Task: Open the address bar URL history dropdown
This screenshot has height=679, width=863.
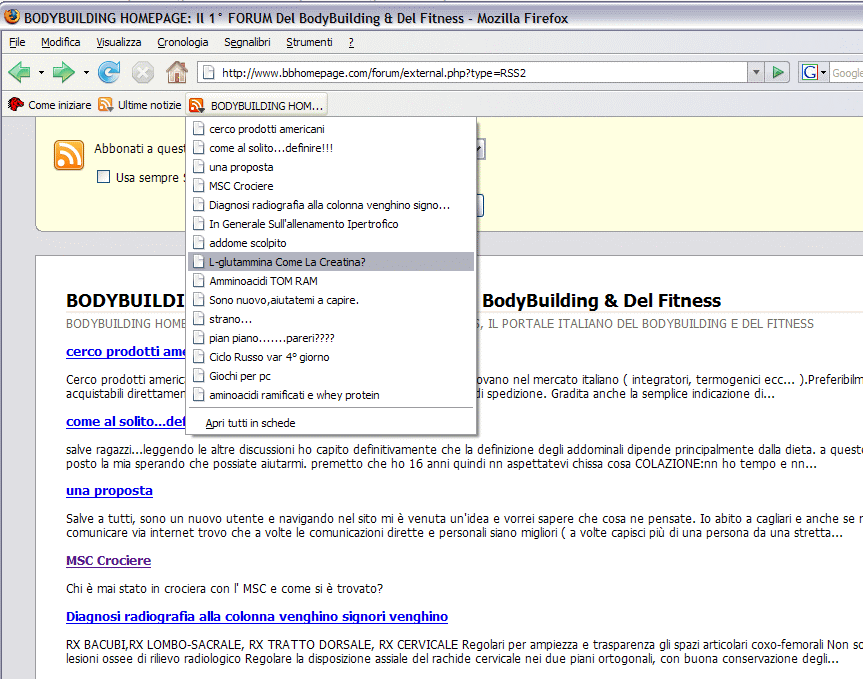Action: (x=756, y=72)
